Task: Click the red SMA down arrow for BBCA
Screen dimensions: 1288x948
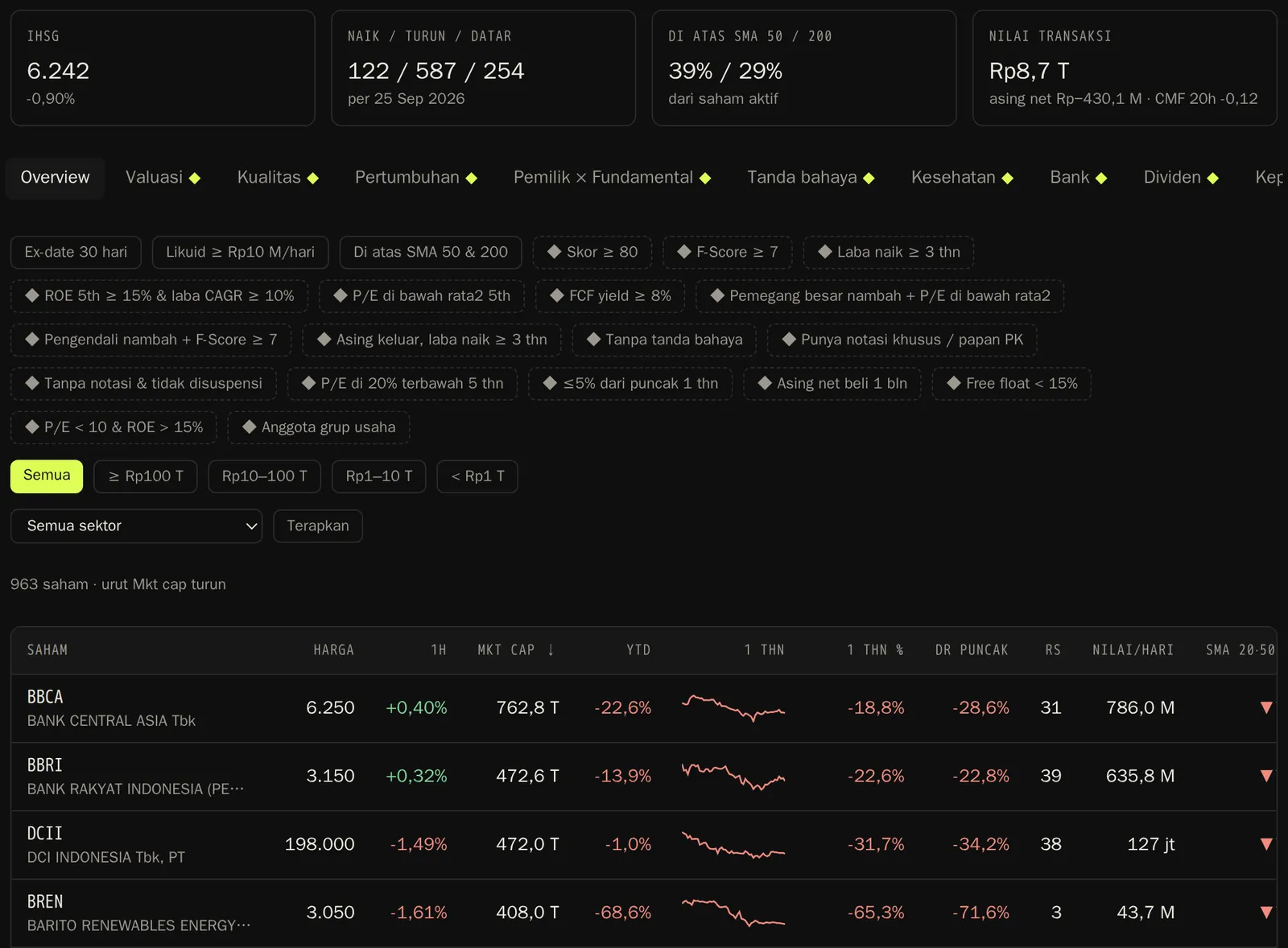Action: point(1266,708)
